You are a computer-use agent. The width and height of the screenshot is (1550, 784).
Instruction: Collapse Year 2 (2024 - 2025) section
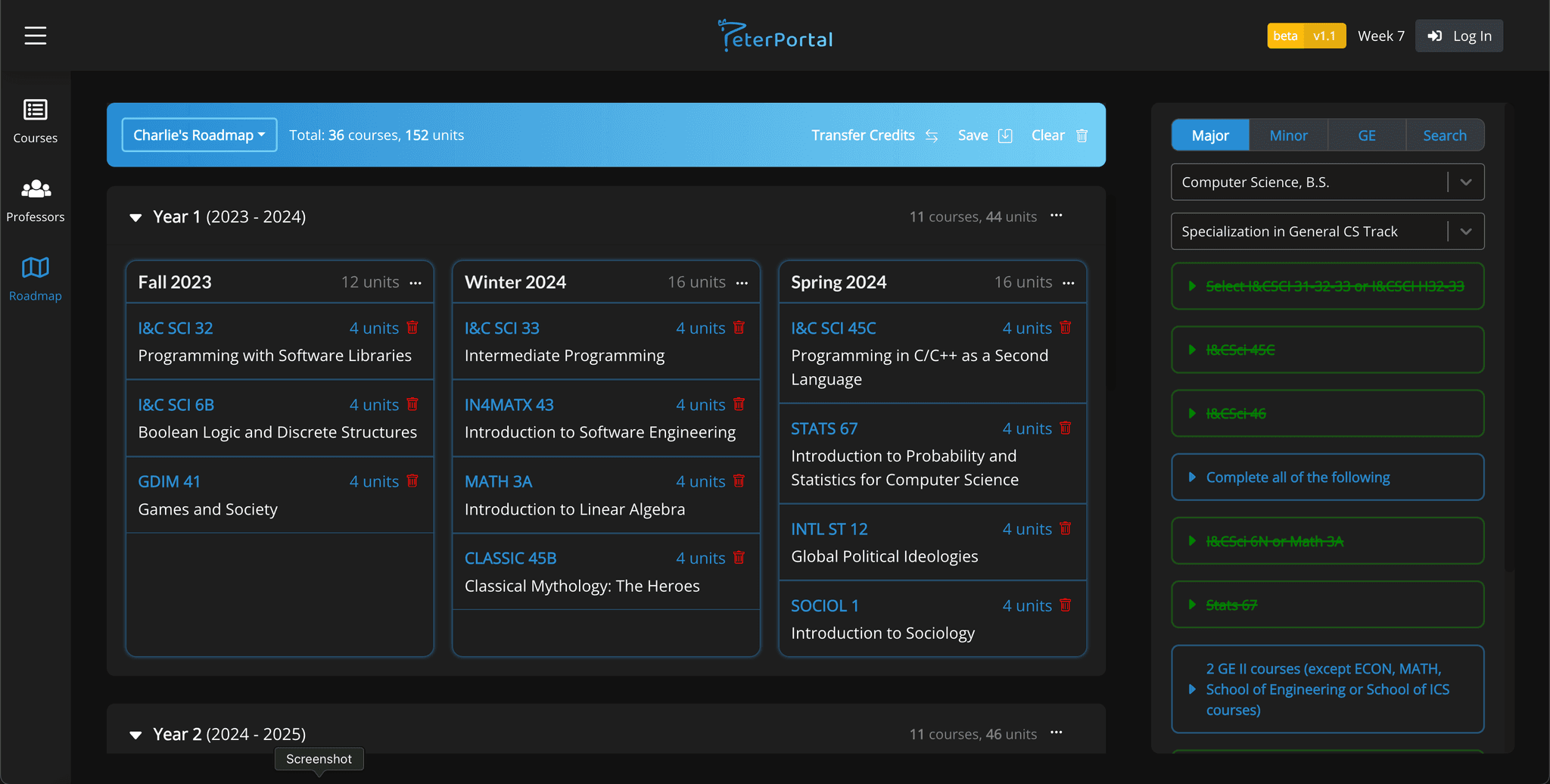tap(135, 735)
